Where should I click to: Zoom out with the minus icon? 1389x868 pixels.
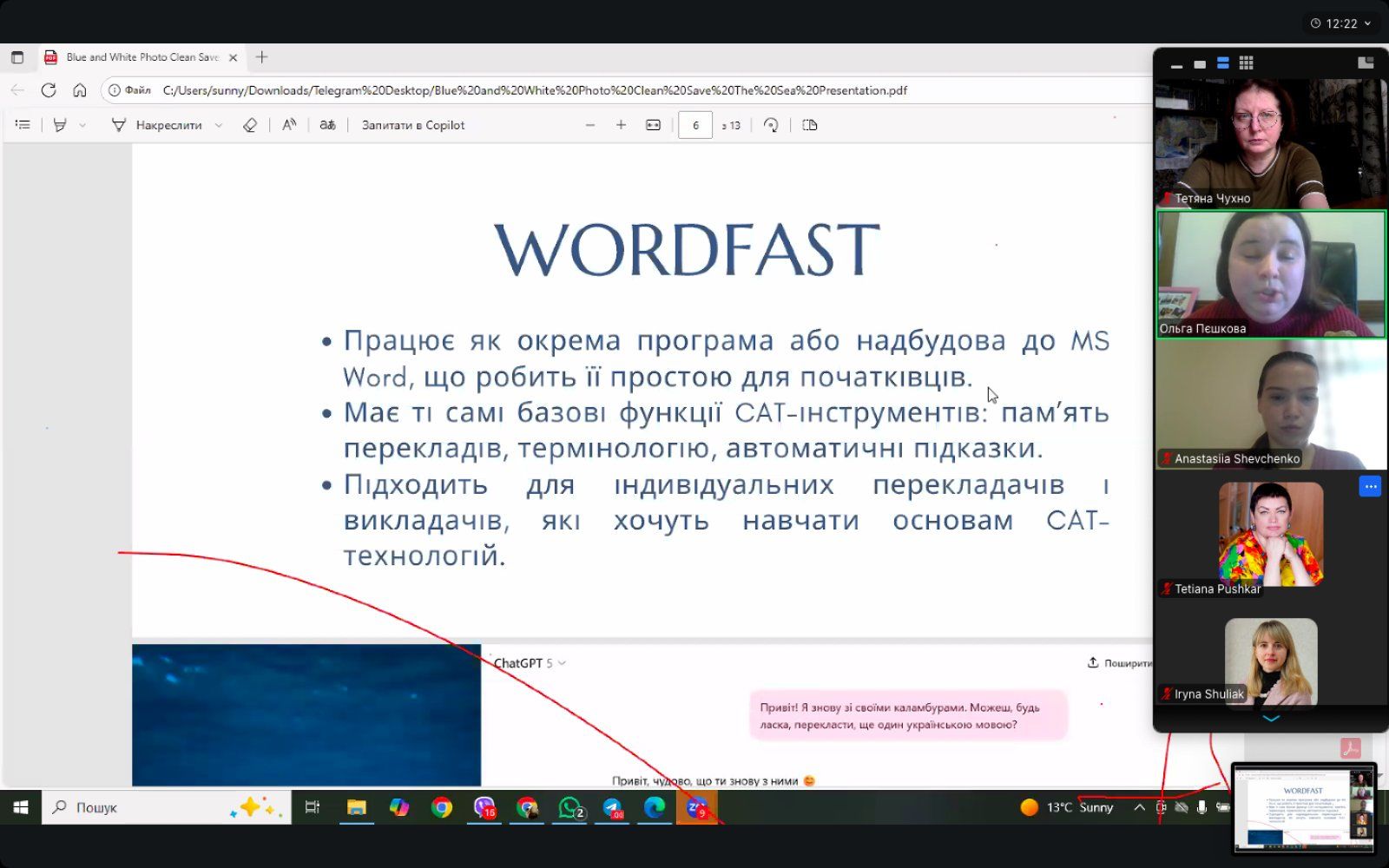point(590,125)
